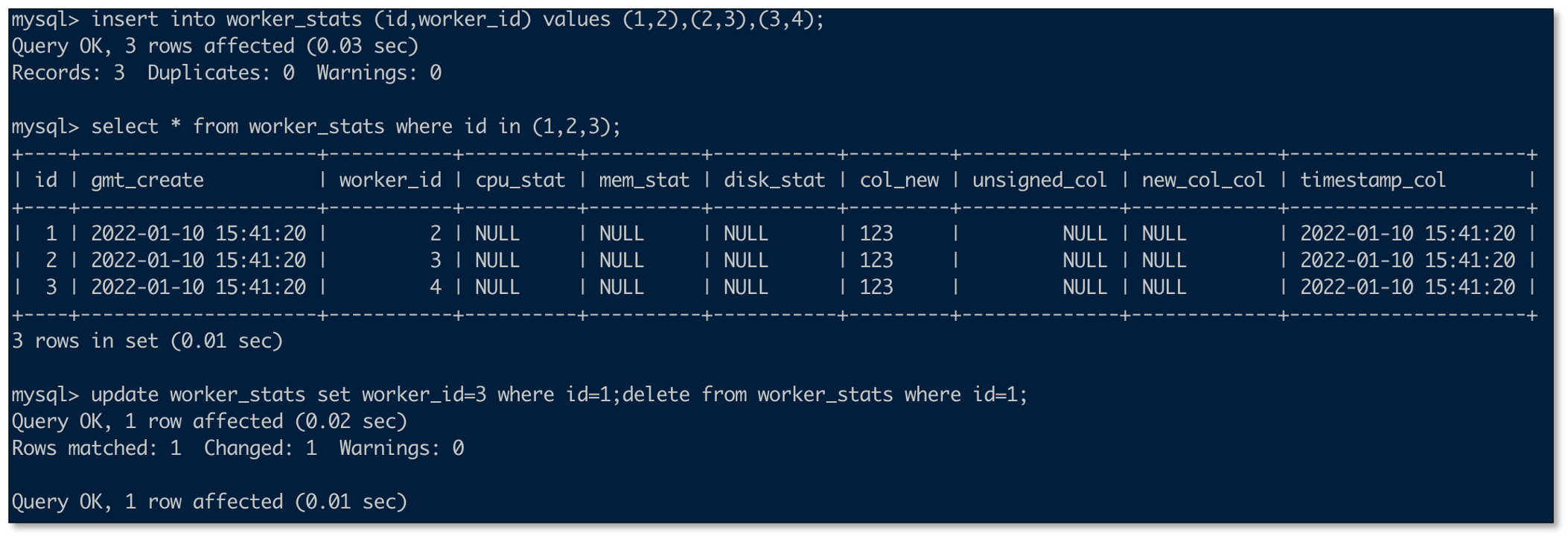Click the id column header
The image size is (1568, 536).
(x=46, y=180)
